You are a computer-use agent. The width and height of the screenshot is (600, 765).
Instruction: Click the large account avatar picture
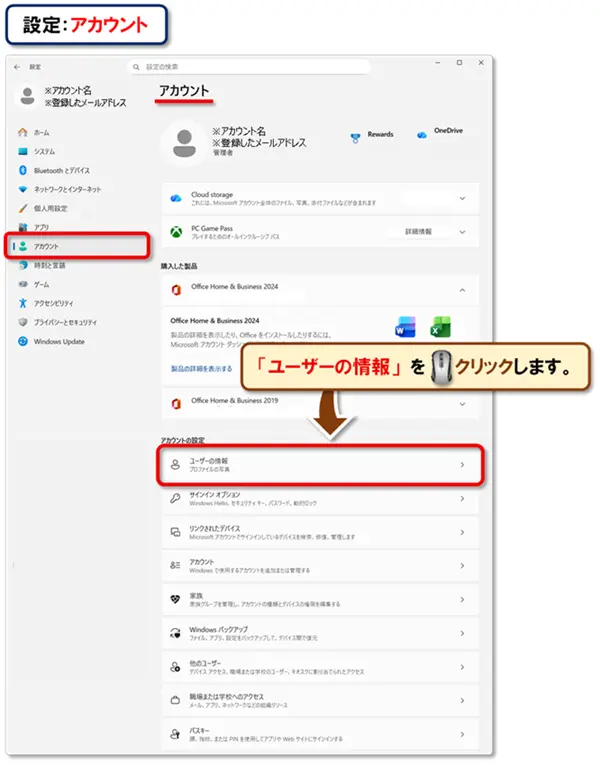pyautogui.click(x=184, y=143)
